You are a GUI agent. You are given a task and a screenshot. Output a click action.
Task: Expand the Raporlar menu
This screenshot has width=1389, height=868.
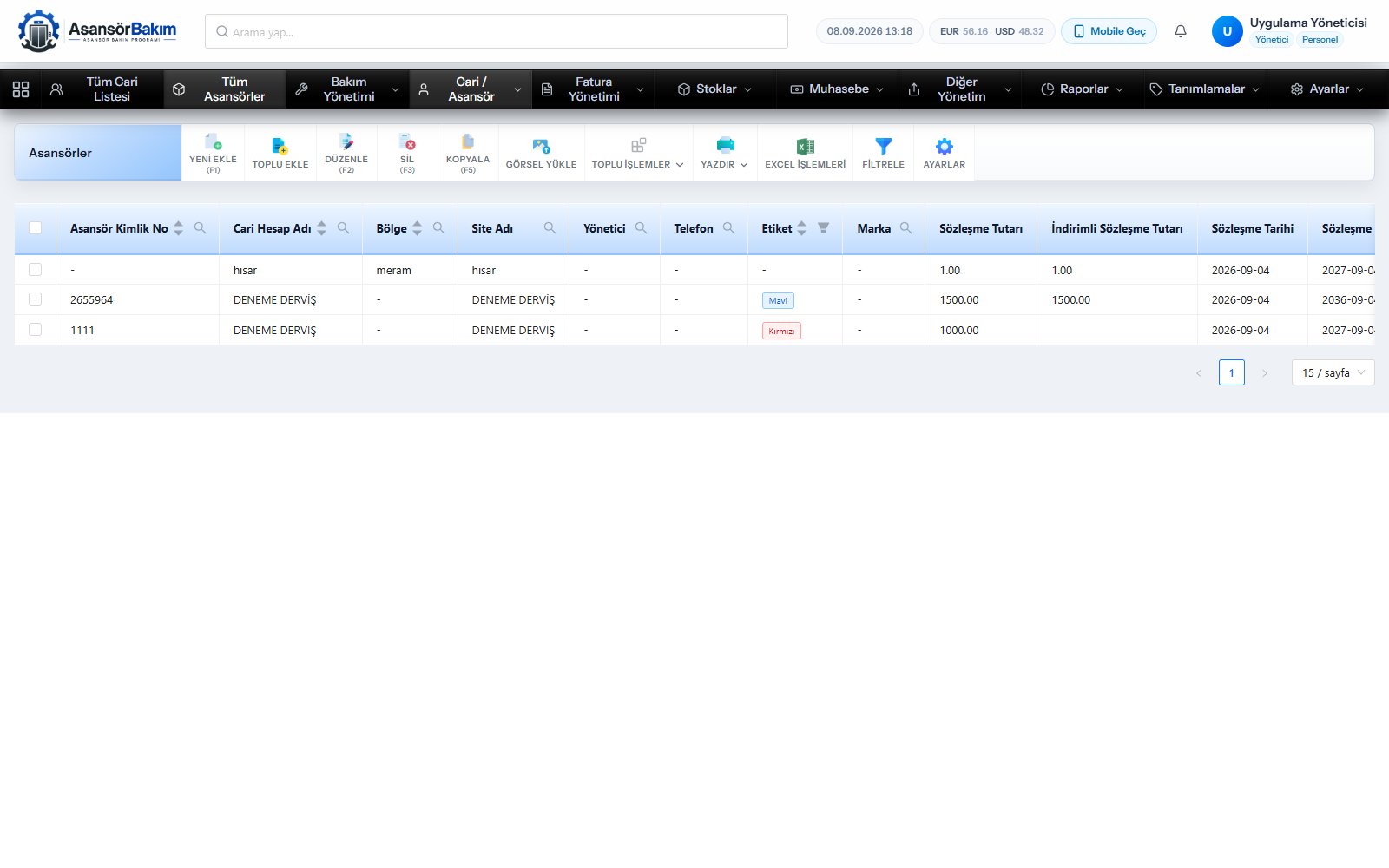click(1083, 89)
